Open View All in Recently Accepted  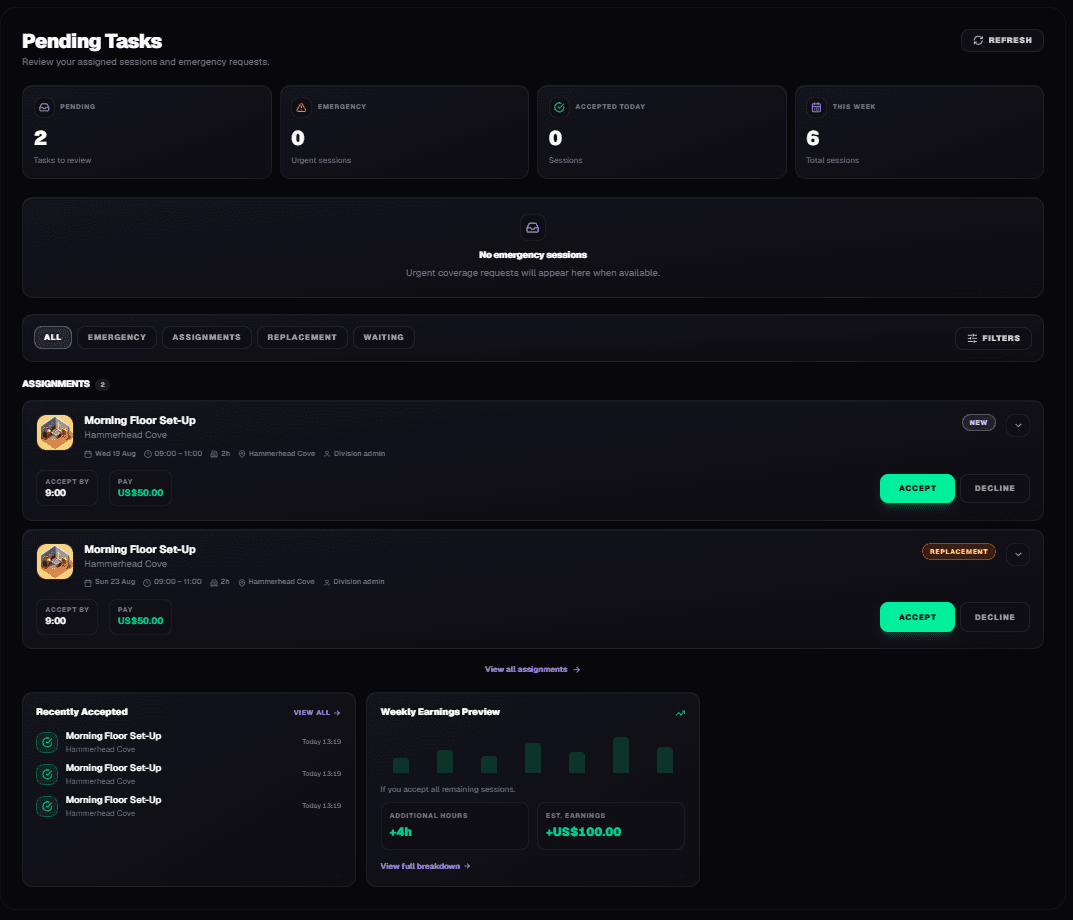point(317,713)
